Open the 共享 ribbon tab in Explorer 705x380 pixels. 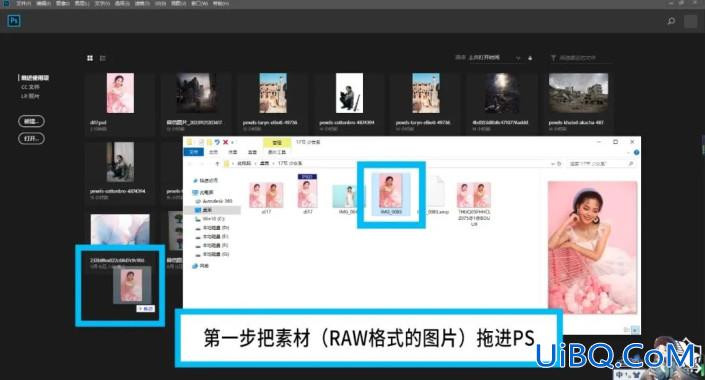(233, 152)
